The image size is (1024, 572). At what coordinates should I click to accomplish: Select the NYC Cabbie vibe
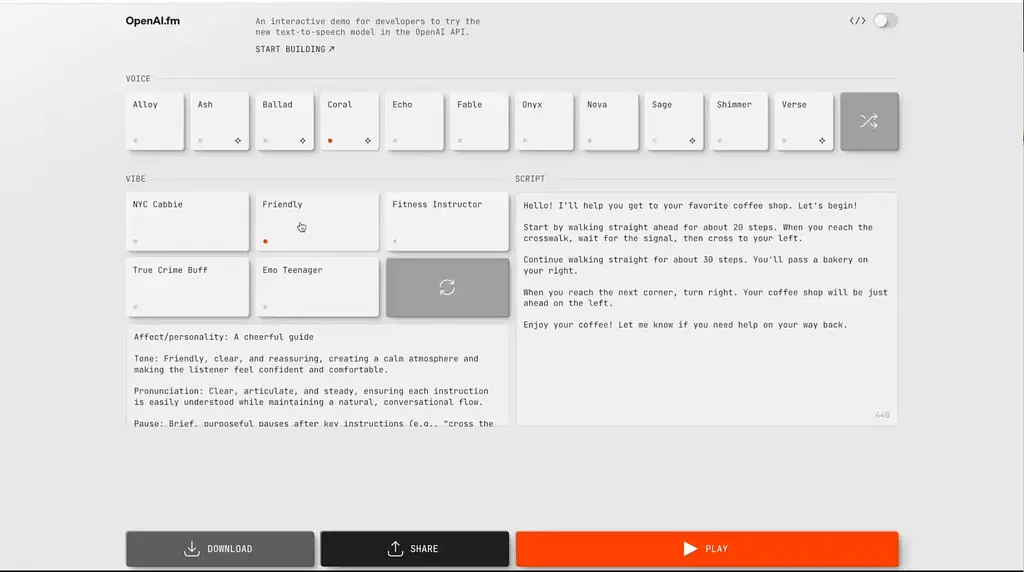tap(187, 221)
